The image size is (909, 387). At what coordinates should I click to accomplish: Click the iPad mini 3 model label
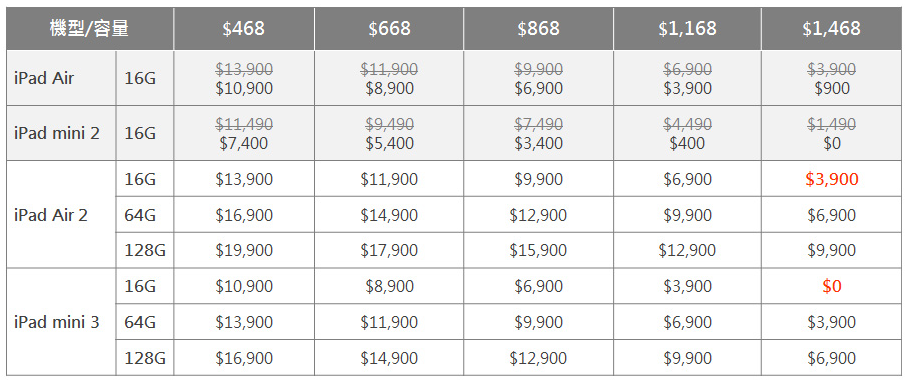57,322
